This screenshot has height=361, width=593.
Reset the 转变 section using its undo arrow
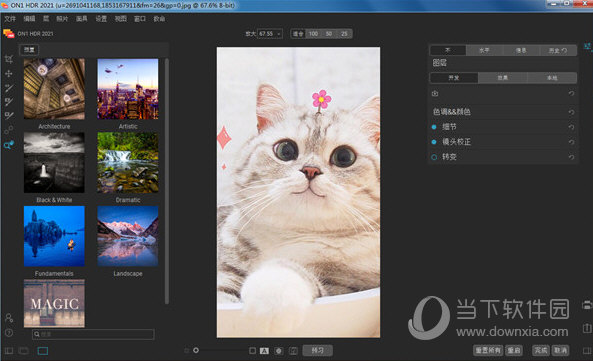[571, 157]
